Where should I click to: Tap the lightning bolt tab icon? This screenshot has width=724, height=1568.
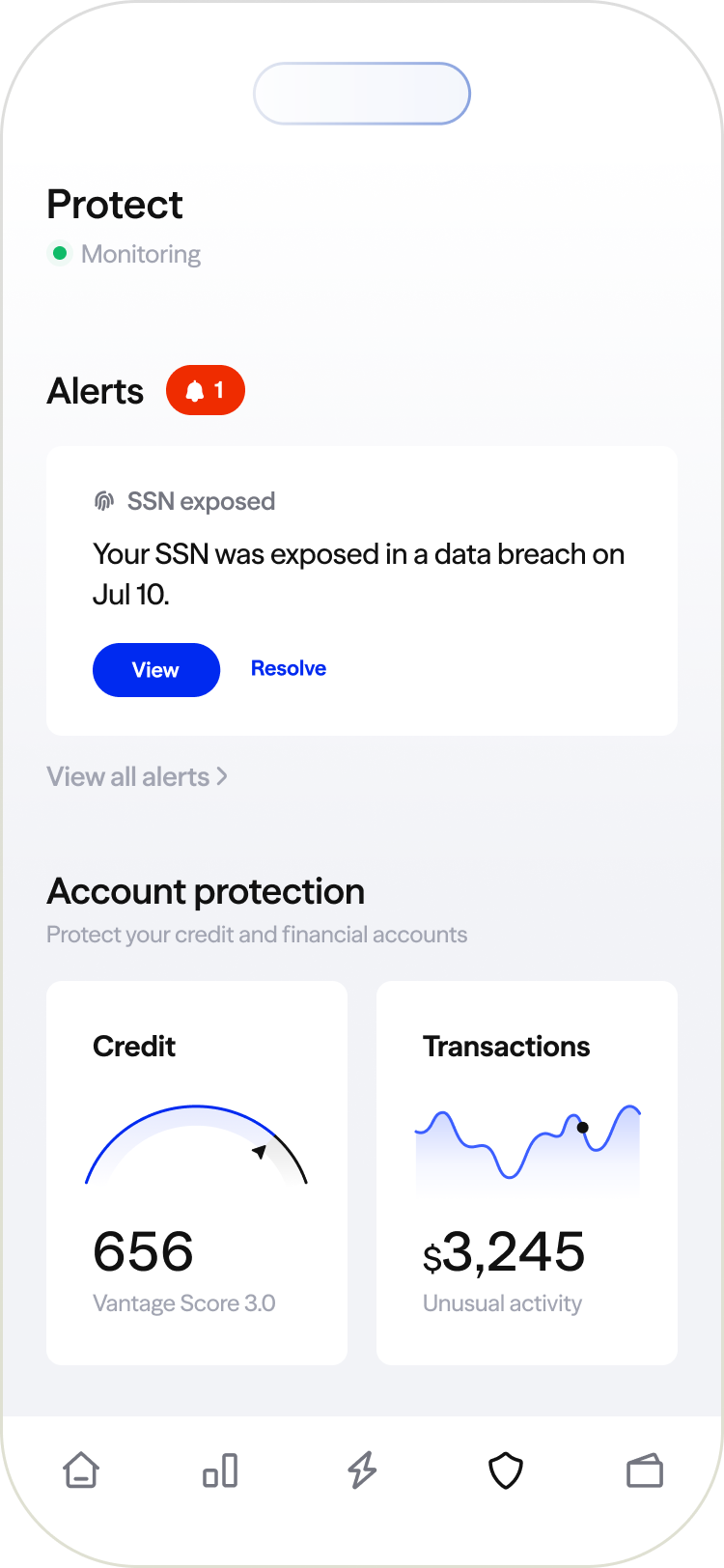(x=362, y=1470)
